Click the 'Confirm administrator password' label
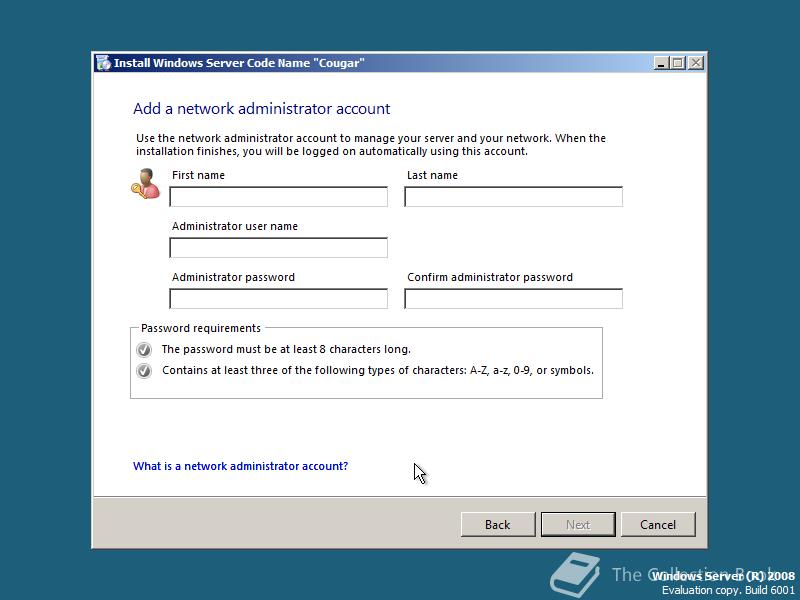 pyautogui.click(x=490, y=277)
